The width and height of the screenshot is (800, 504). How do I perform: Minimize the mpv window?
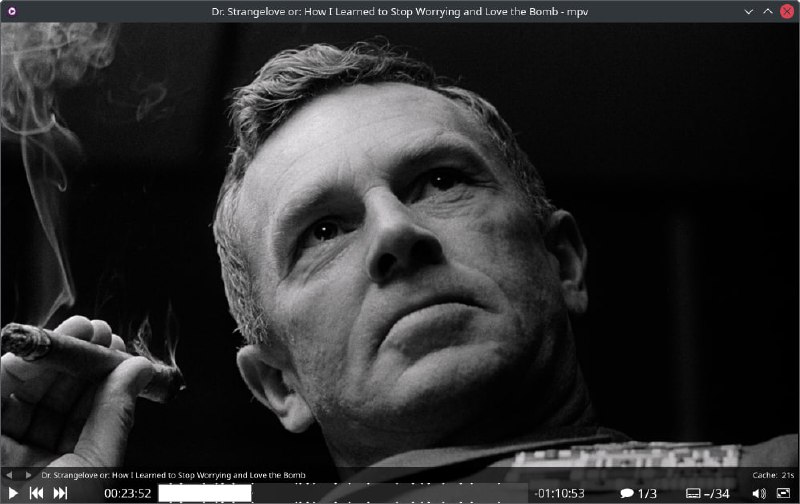pyautogui.click(x=750, y=11)
